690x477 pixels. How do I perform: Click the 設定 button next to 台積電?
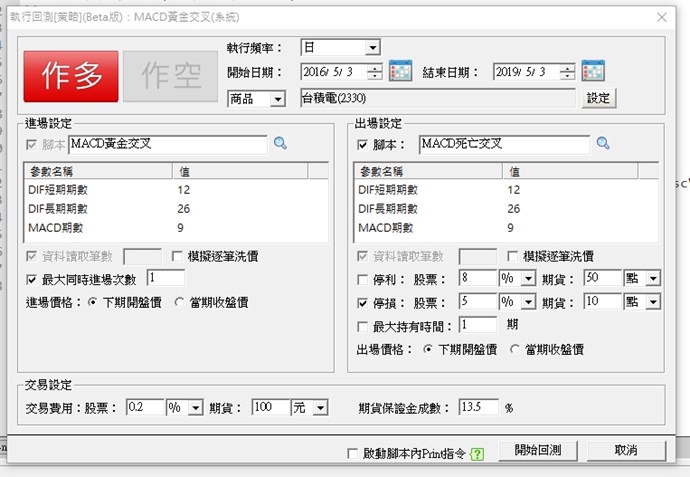point(598,98)
